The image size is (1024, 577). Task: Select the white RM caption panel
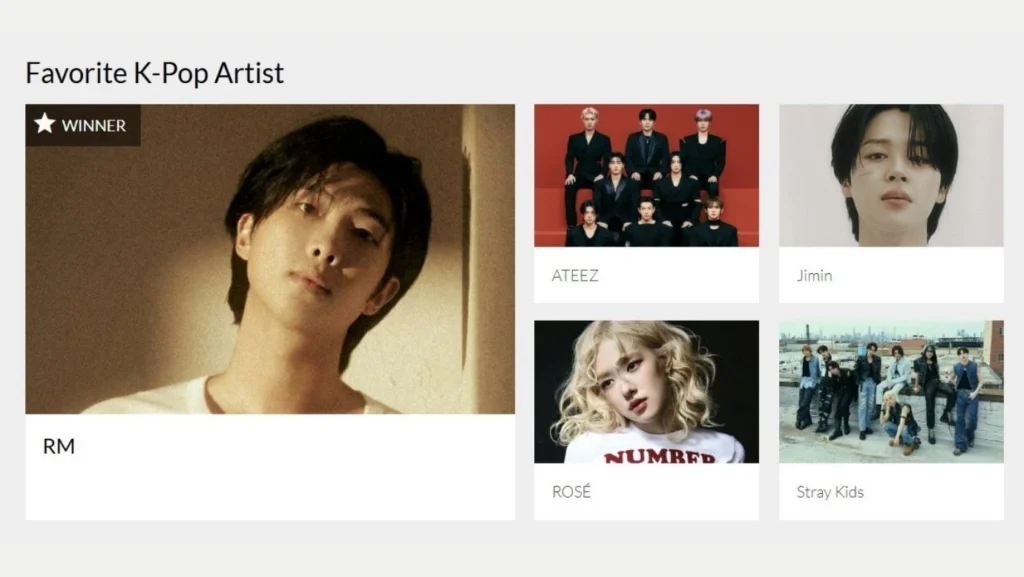(270, 467)
